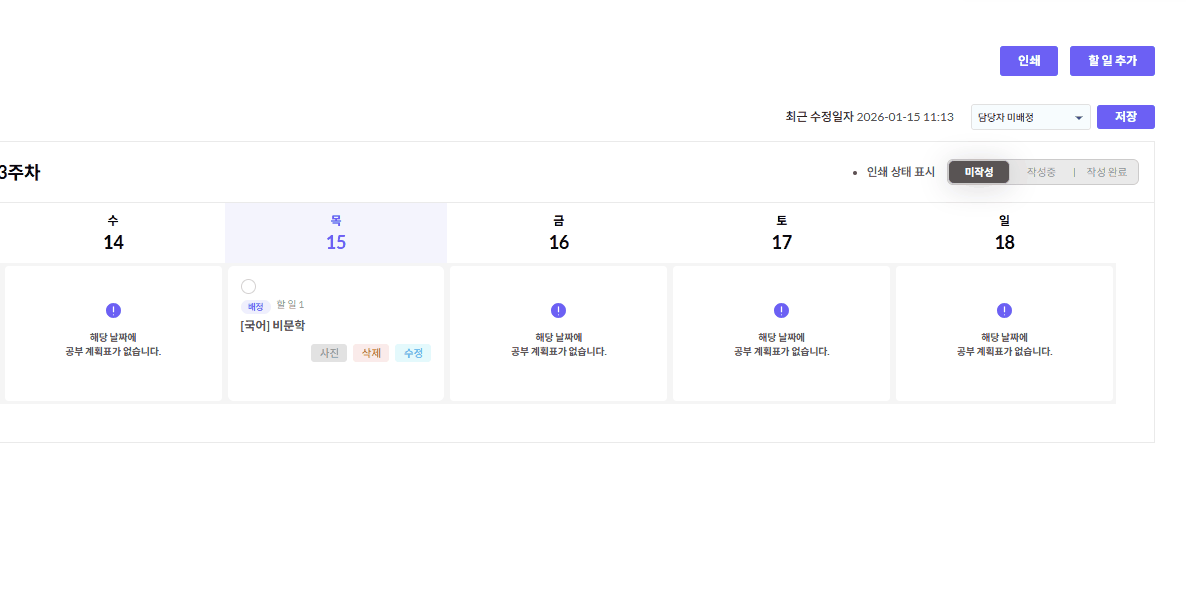Click the info icon on Wednesday 14
The height and width of the screenshot is (608, 1186).
coord(113,310)
